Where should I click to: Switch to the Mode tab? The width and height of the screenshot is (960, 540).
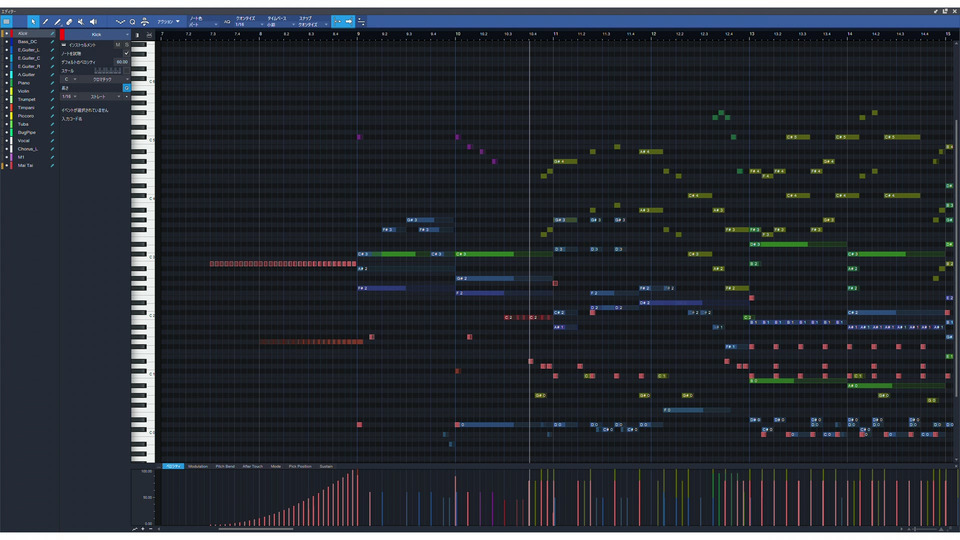tap(276, 467)
